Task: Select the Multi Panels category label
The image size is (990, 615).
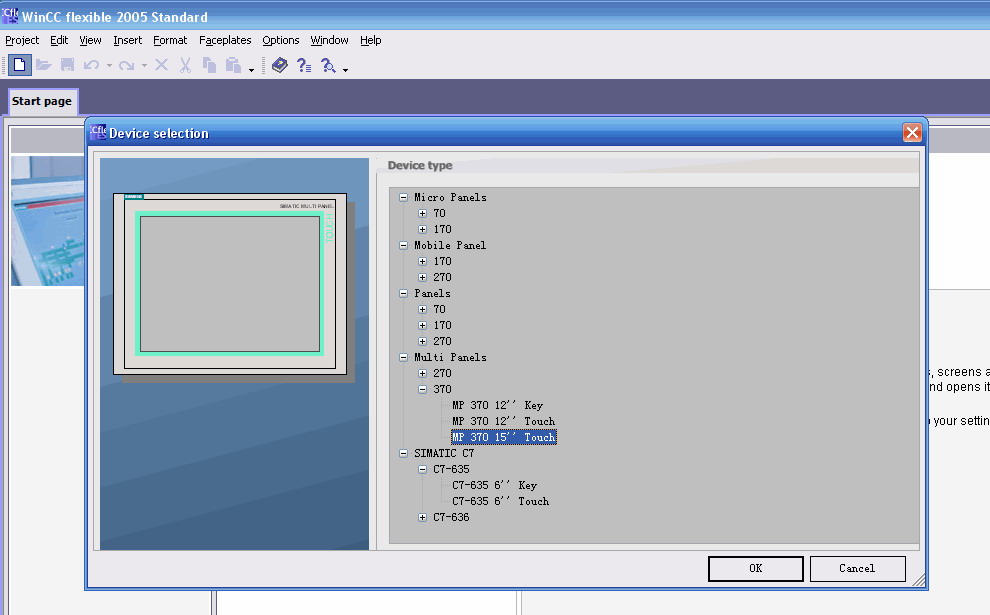Action: click(x=450, y=357)
